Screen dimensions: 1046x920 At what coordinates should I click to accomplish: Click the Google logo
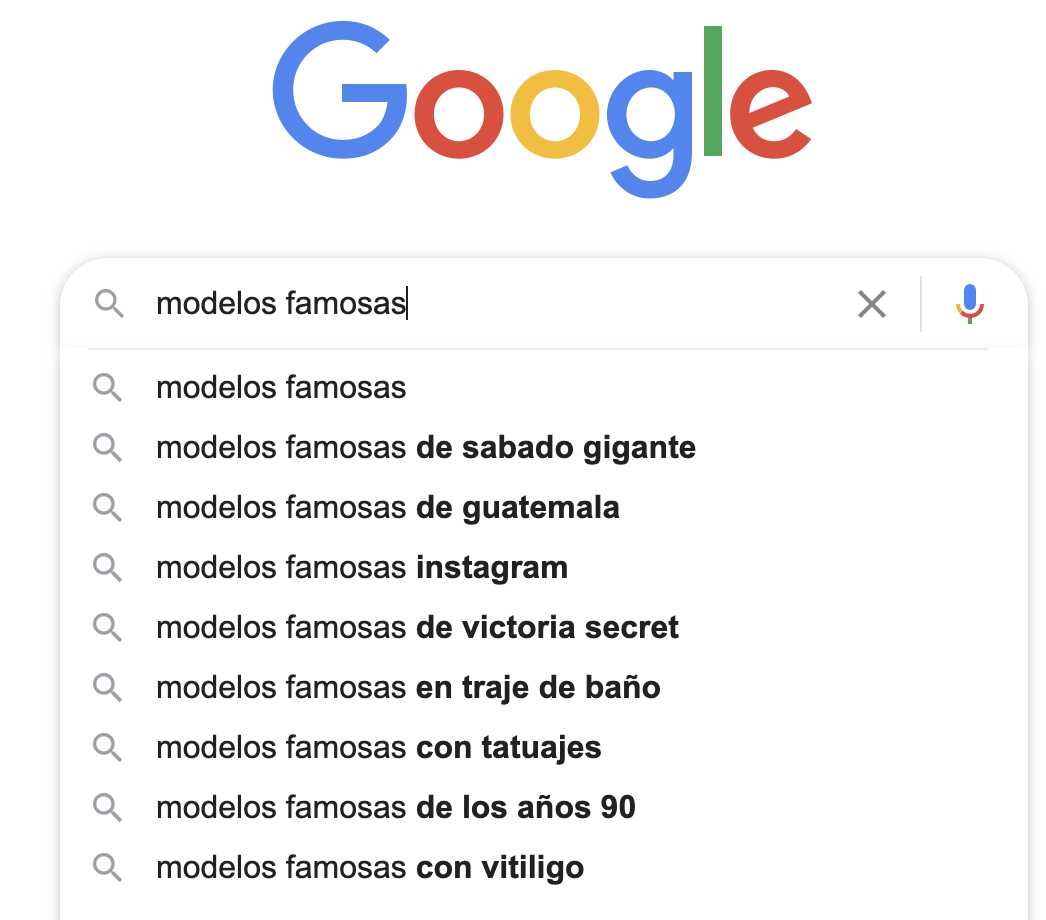[542, 110]
